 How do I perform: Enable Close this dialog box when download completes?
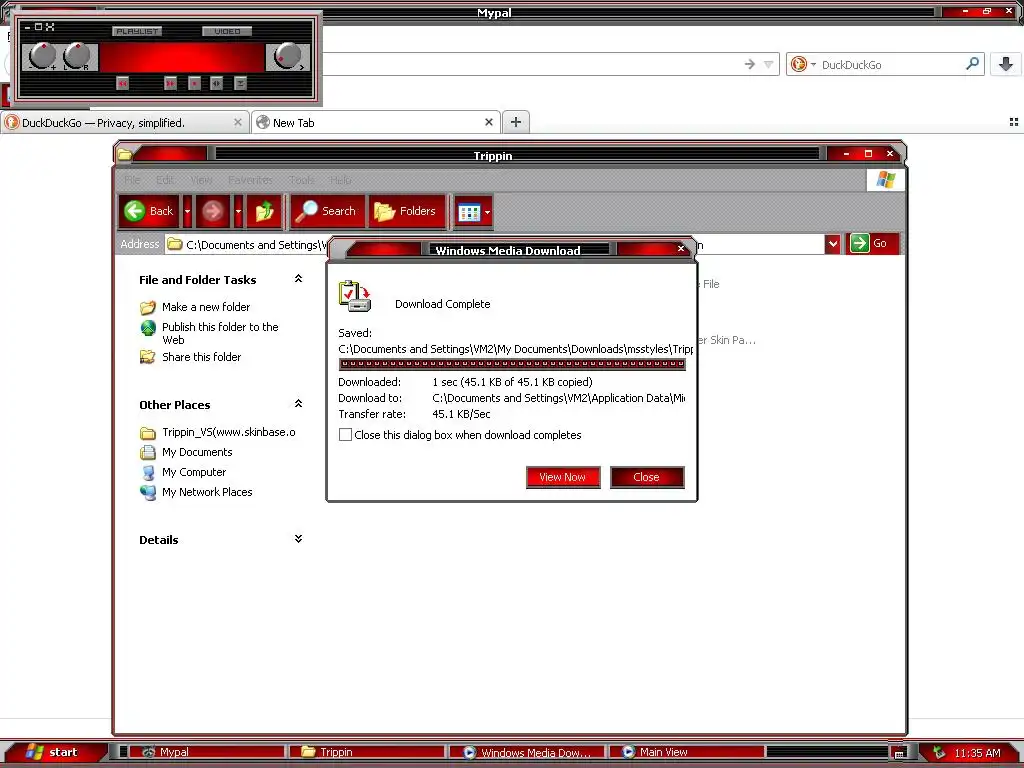(345, 435)
